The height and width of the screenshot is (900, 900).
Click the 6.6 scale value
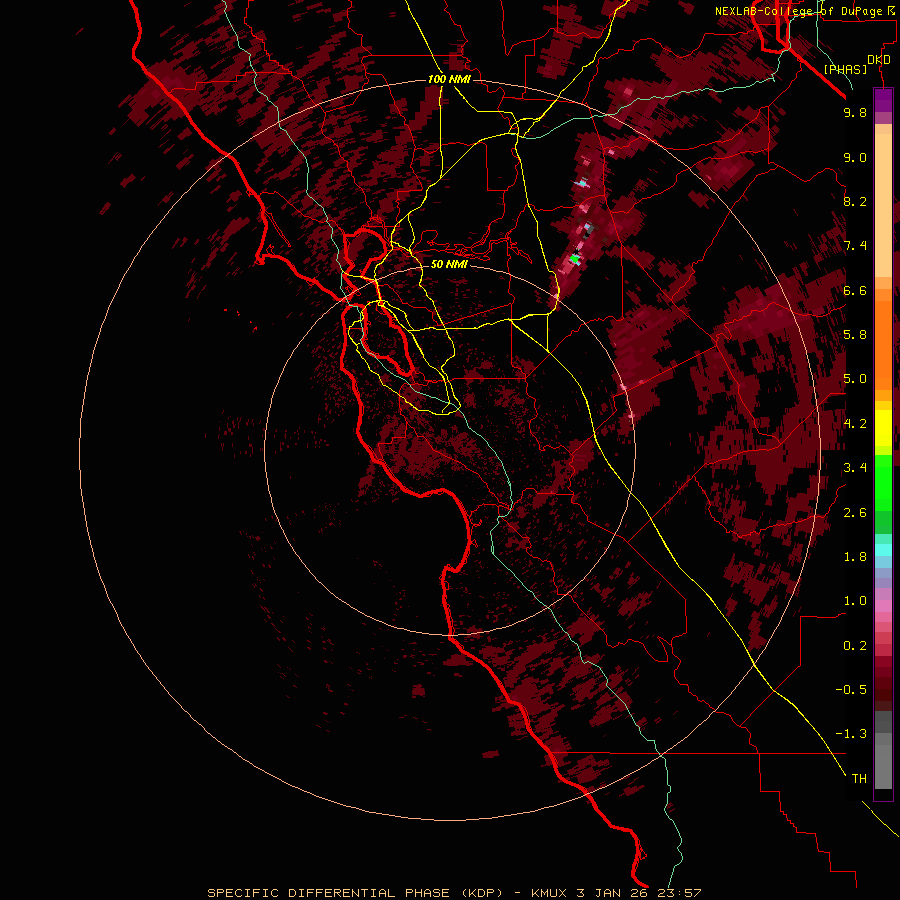tap(855, 290)
